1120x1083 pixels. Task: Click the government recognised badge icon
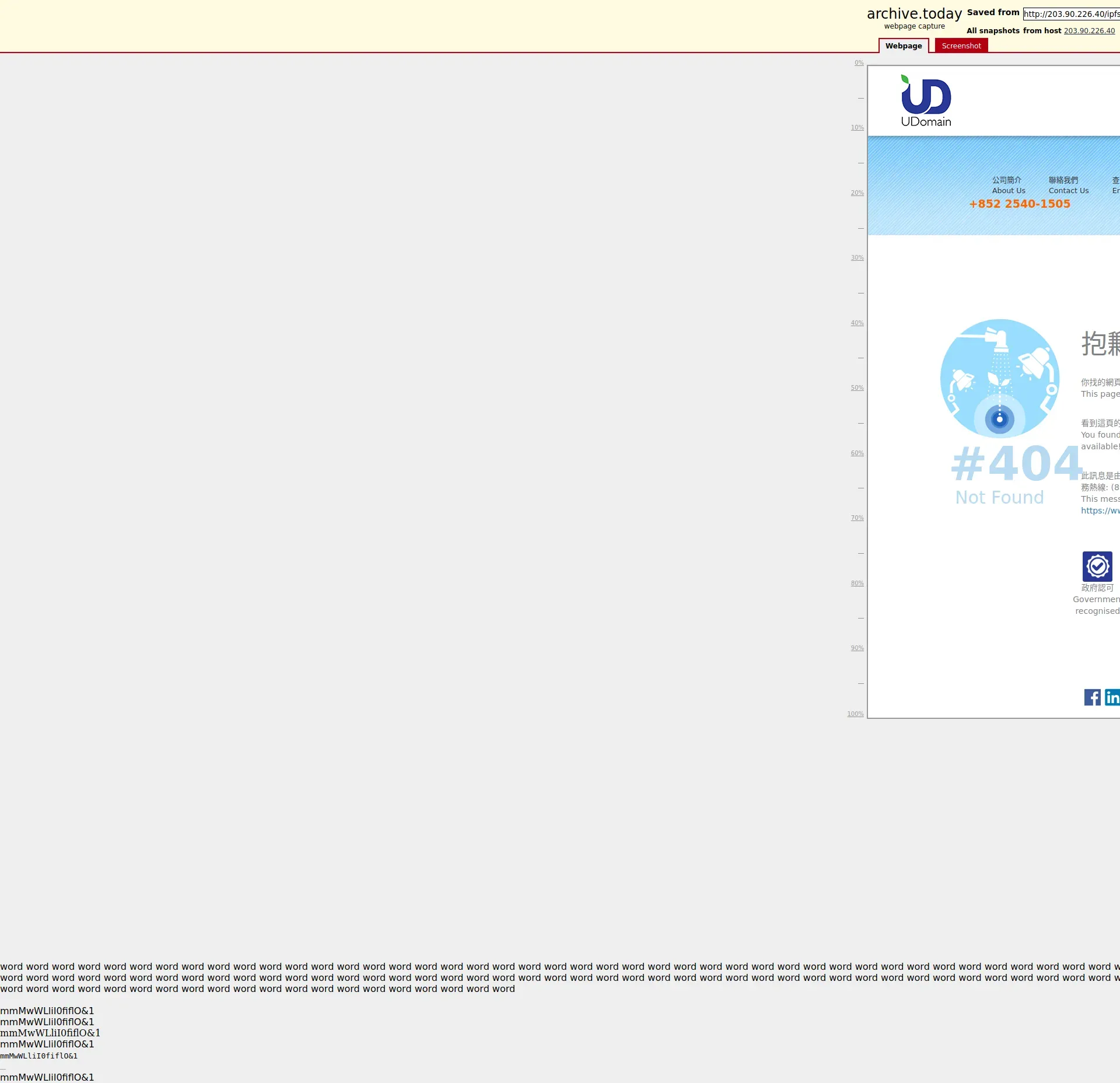coord(1097,566)
